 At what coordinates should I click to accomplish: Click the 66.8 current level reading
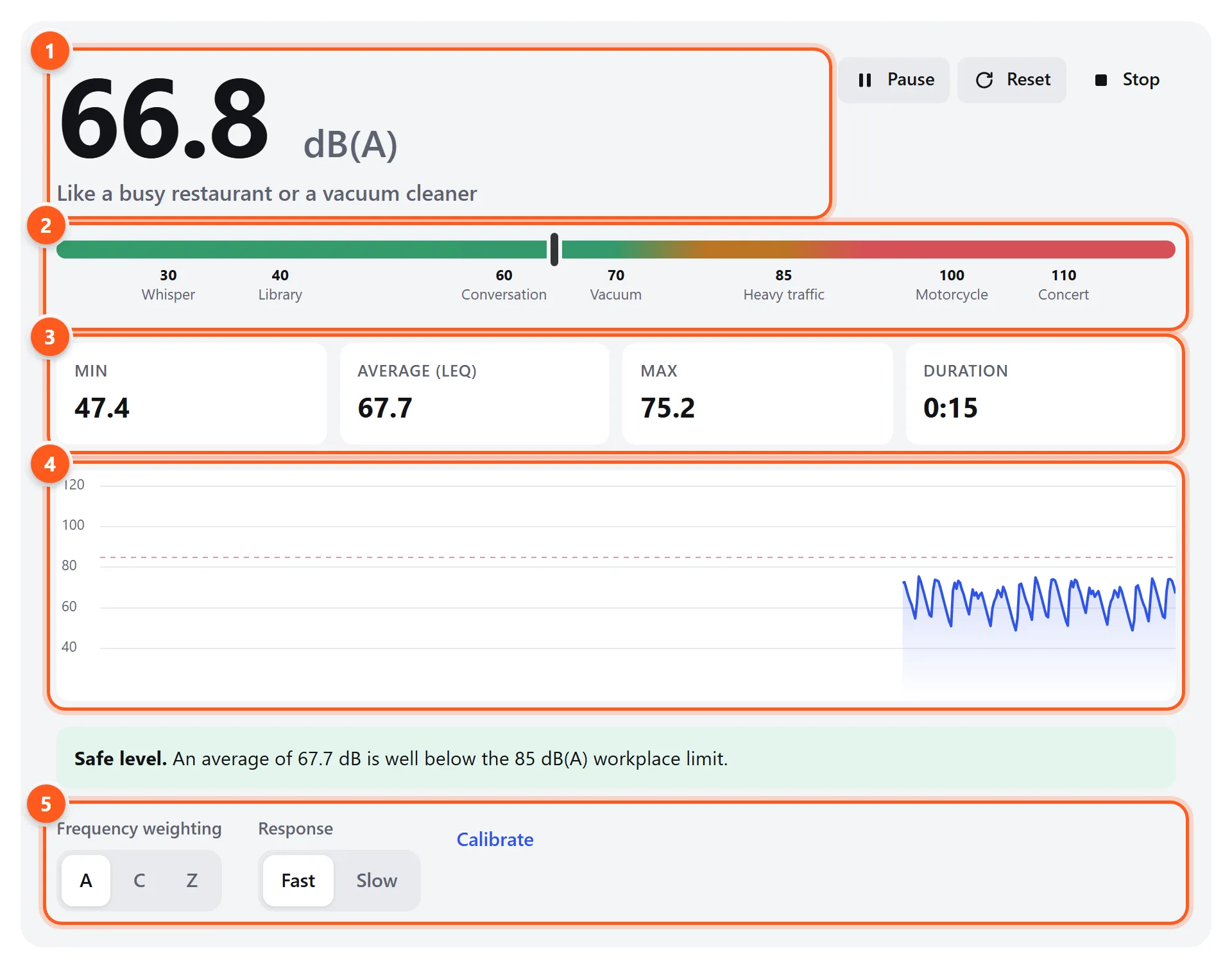click(x=164, y=119)
